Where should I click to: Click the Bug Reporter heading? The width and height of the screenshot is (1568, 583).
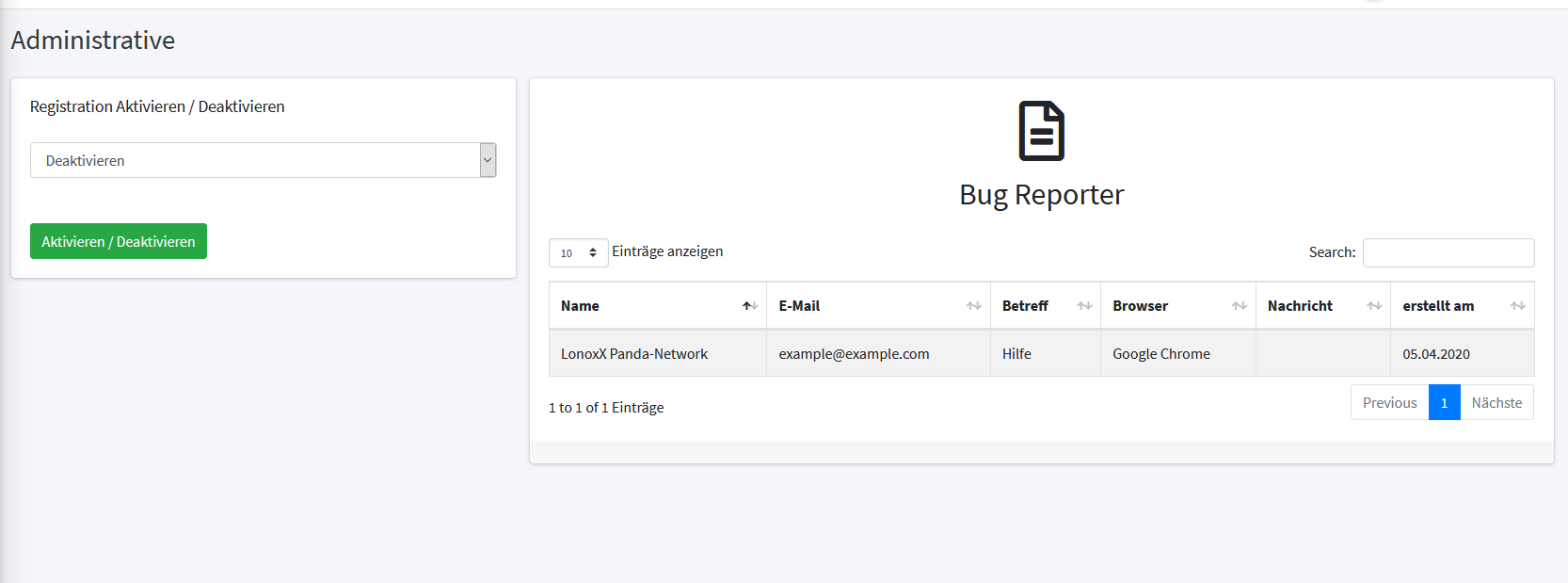(1041, 195)
